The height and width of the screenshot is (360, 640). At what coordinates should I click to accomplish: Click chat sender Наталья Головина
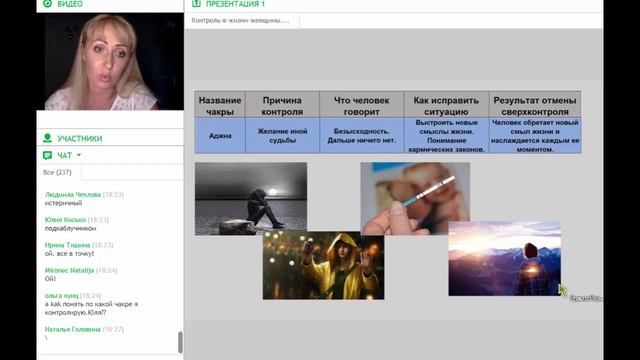coord(73,329)
